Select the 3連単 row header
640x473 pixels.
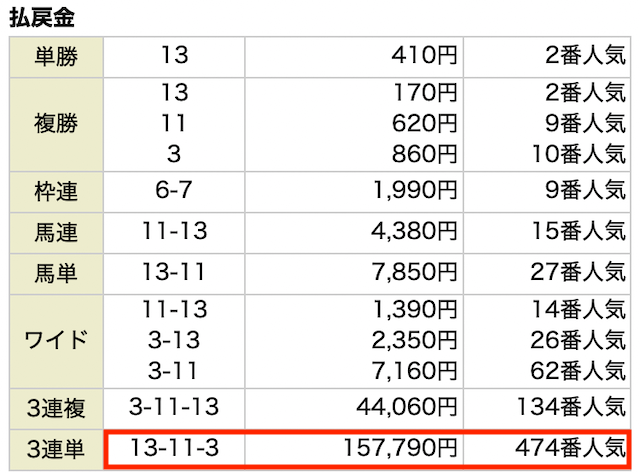56,449
